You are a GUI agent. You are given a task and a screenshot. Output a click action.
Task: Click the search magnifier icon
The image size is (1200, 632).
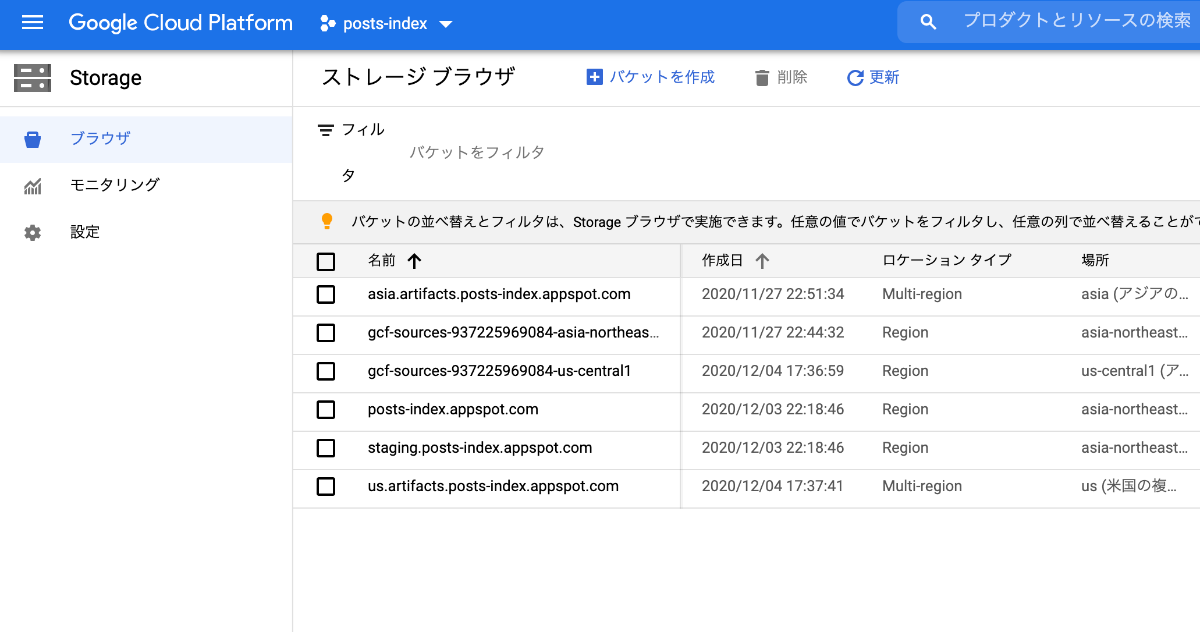tap(928, 22)
